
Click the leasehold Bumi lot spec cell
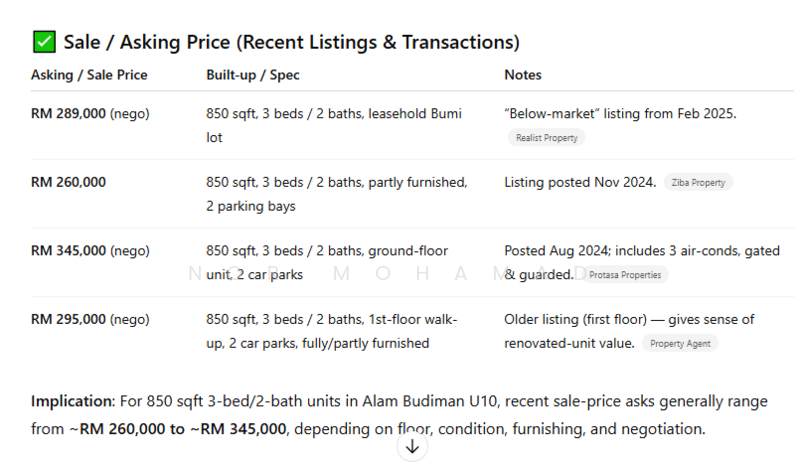(x=334, y=125)
